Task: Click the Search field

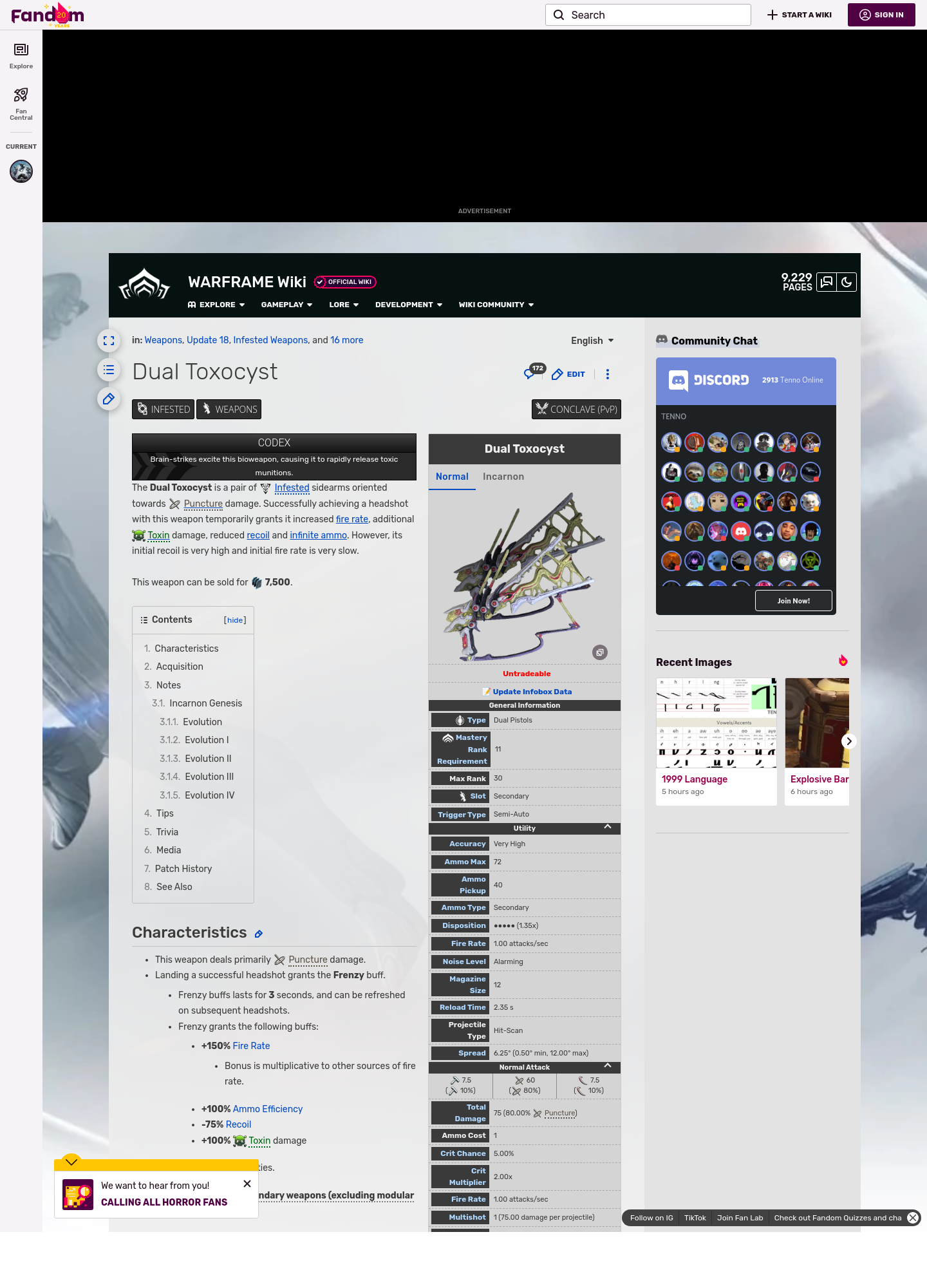Action: pos(648,15)
